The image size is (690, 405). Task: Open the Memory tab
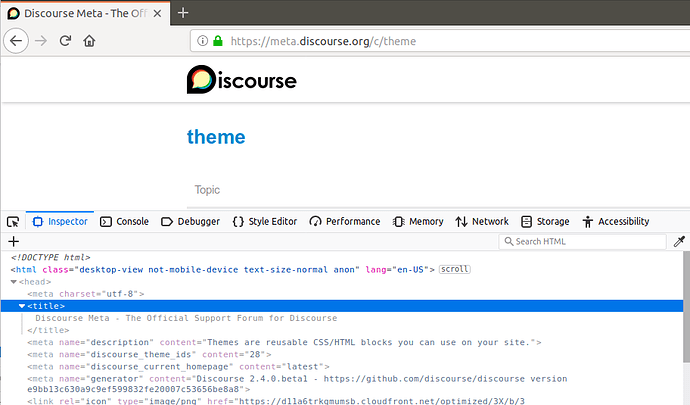click(x=418, y=221)
